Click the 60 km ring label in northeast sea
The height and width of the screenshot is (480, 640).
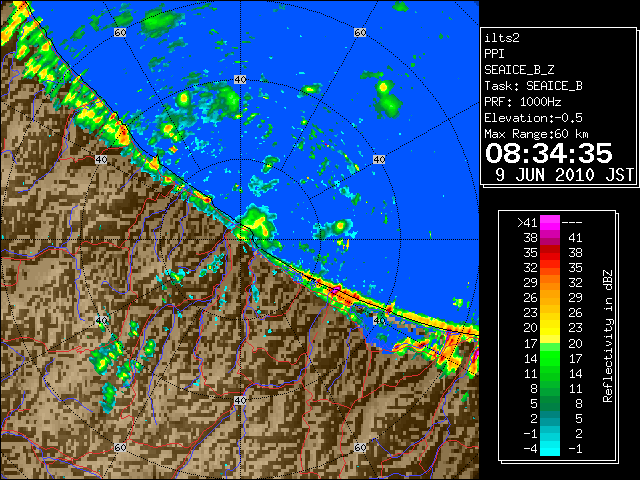(360, 32)
